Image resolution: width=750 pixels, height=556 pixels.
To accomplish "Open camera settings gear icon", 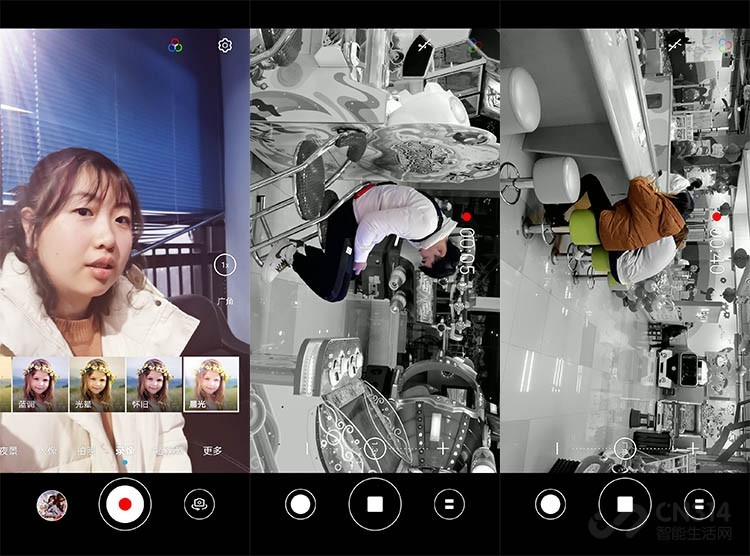I will (x=225, y=45).
